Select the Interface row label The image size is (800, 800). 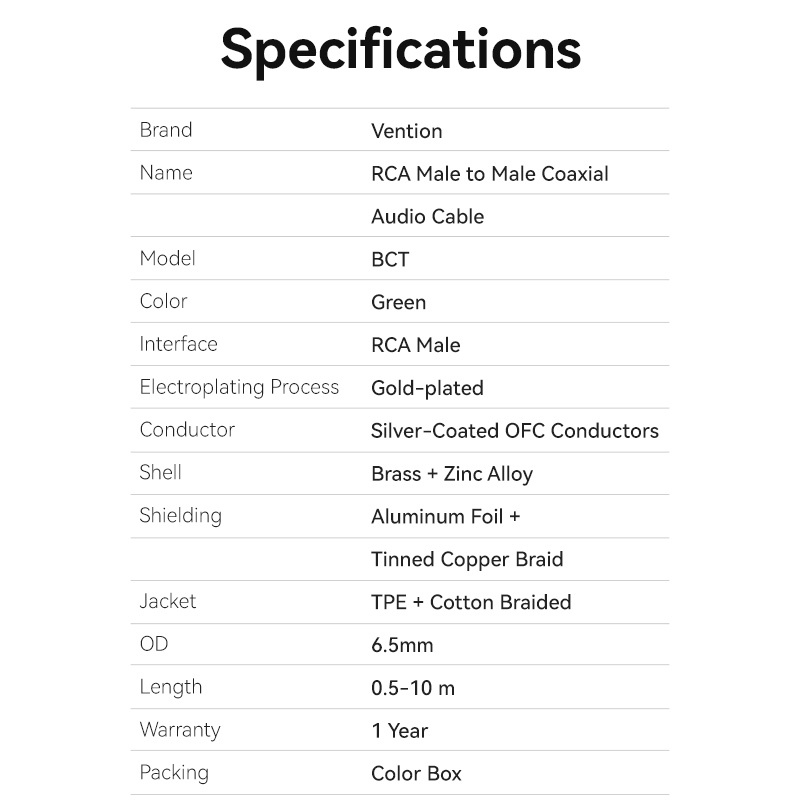click(x=178, y=345)
